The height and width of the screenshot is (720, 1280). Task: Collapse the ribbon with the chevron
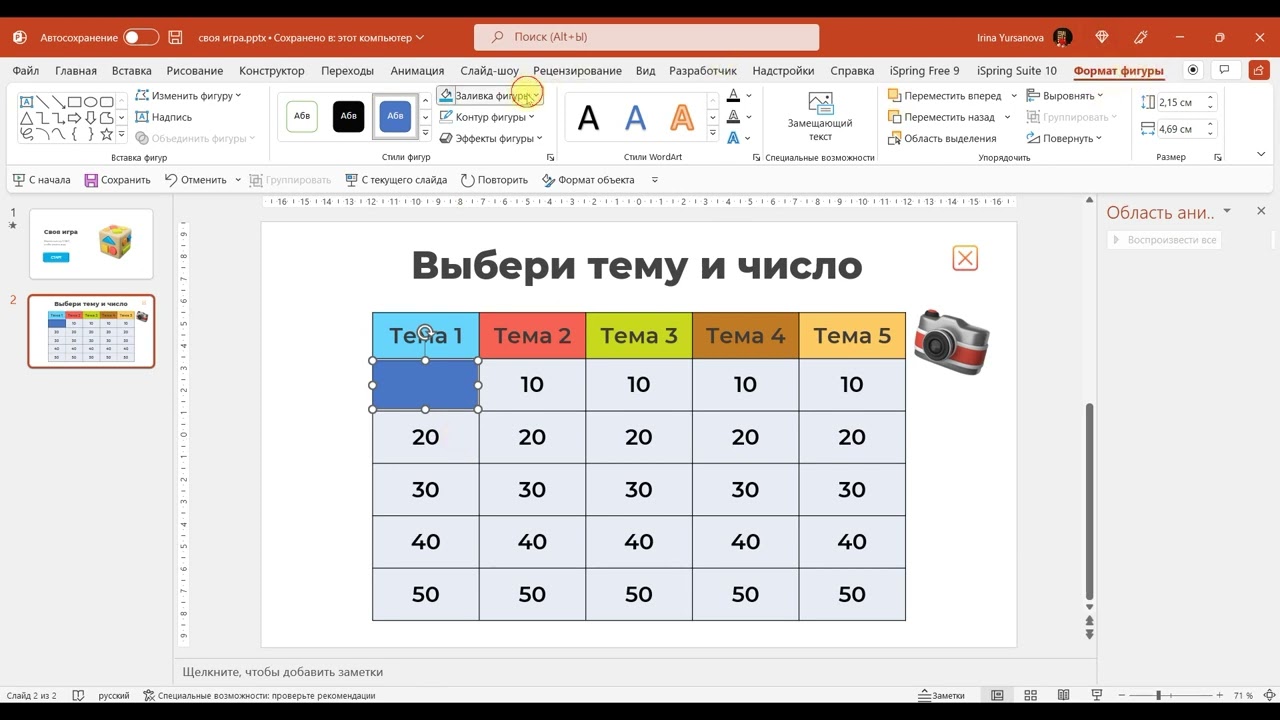click(x=1261, y=155)
